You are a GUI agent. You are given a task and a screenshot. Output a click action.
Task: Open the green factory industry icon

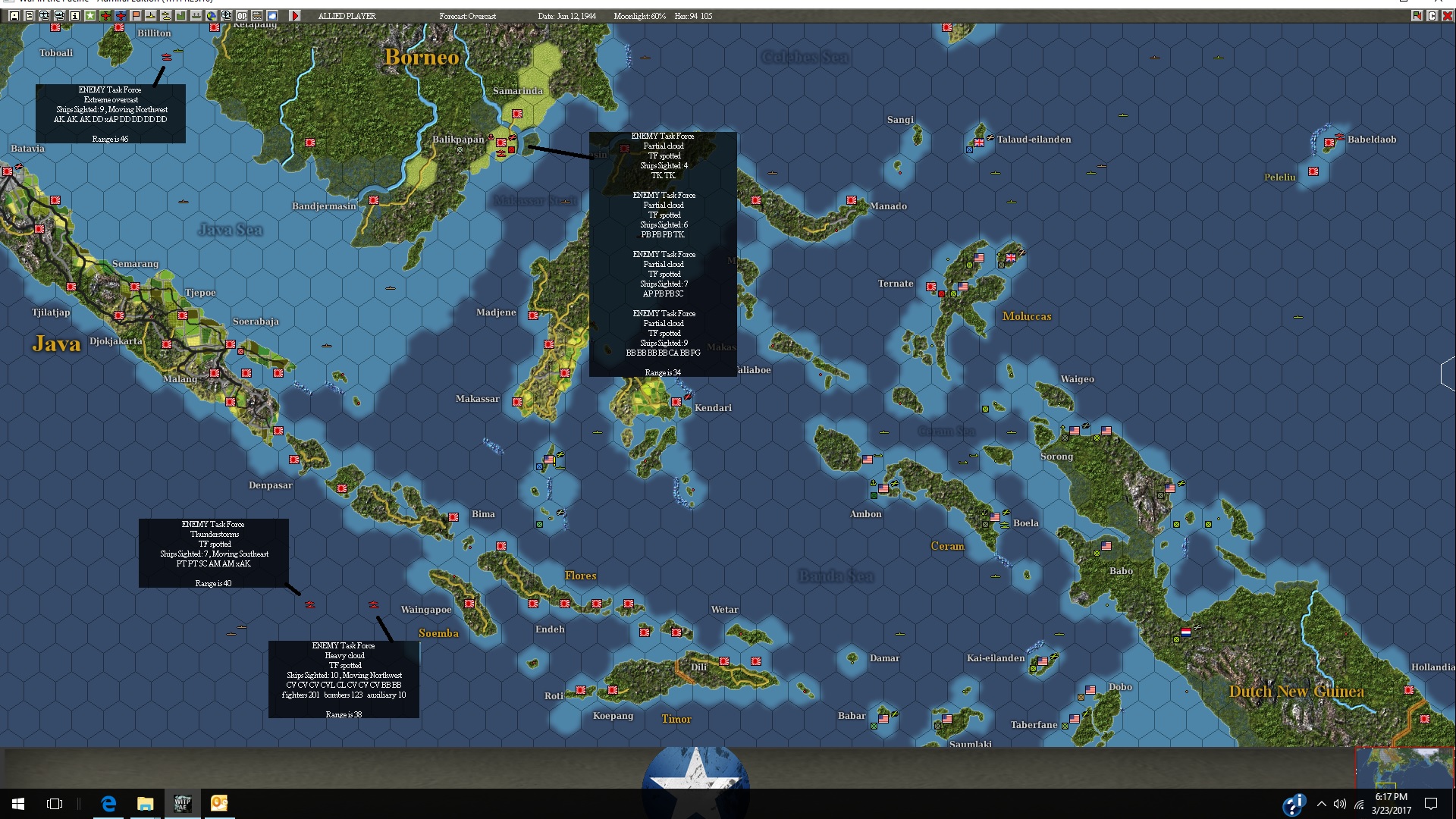click(181, 16)
